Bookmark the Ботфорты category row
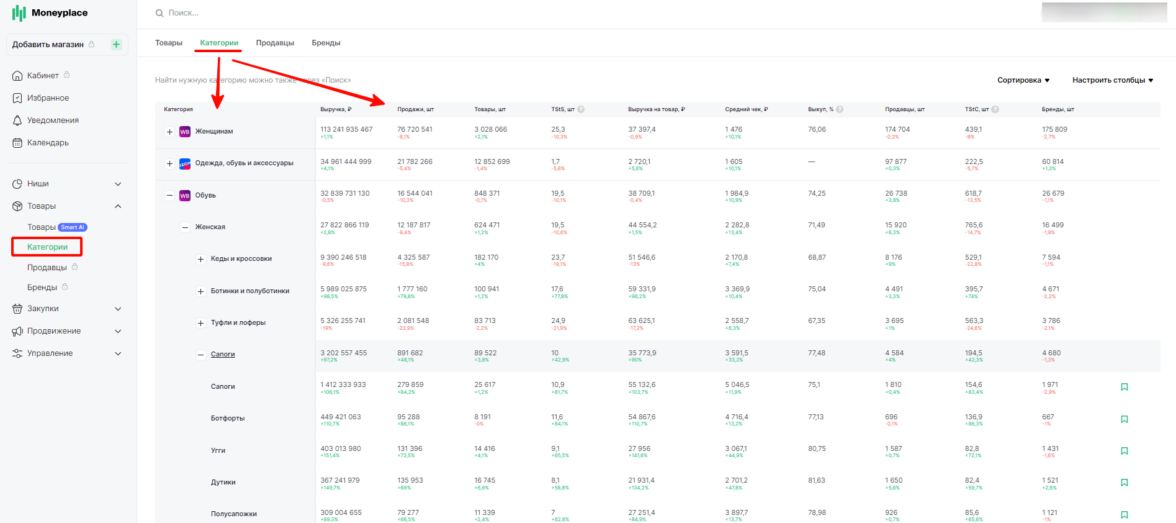1176x523 pixels. (x=1124, y=419)
